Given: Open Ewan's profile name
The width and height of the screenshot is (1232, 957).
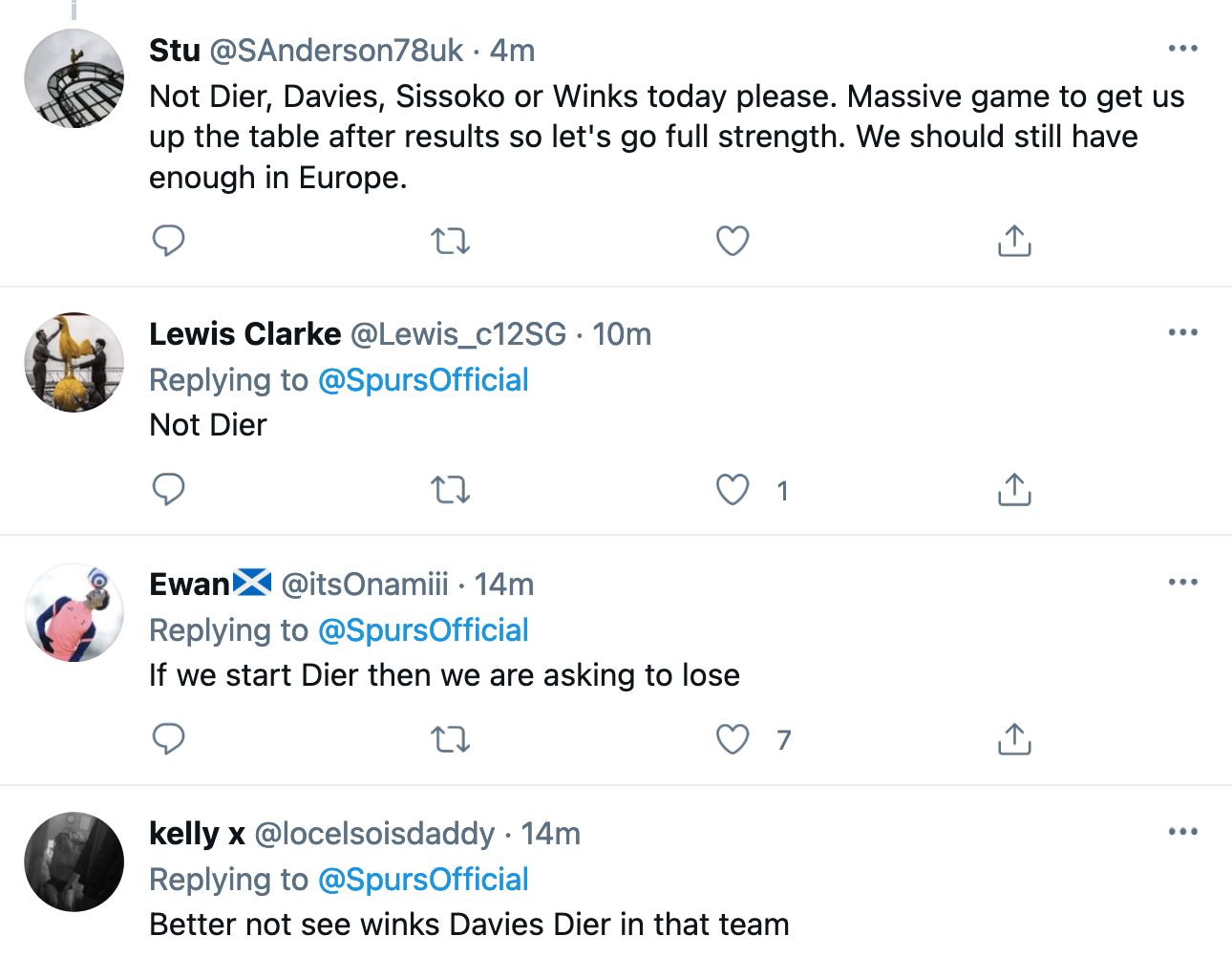Looking at the screenshot, I should click(190, 584).
